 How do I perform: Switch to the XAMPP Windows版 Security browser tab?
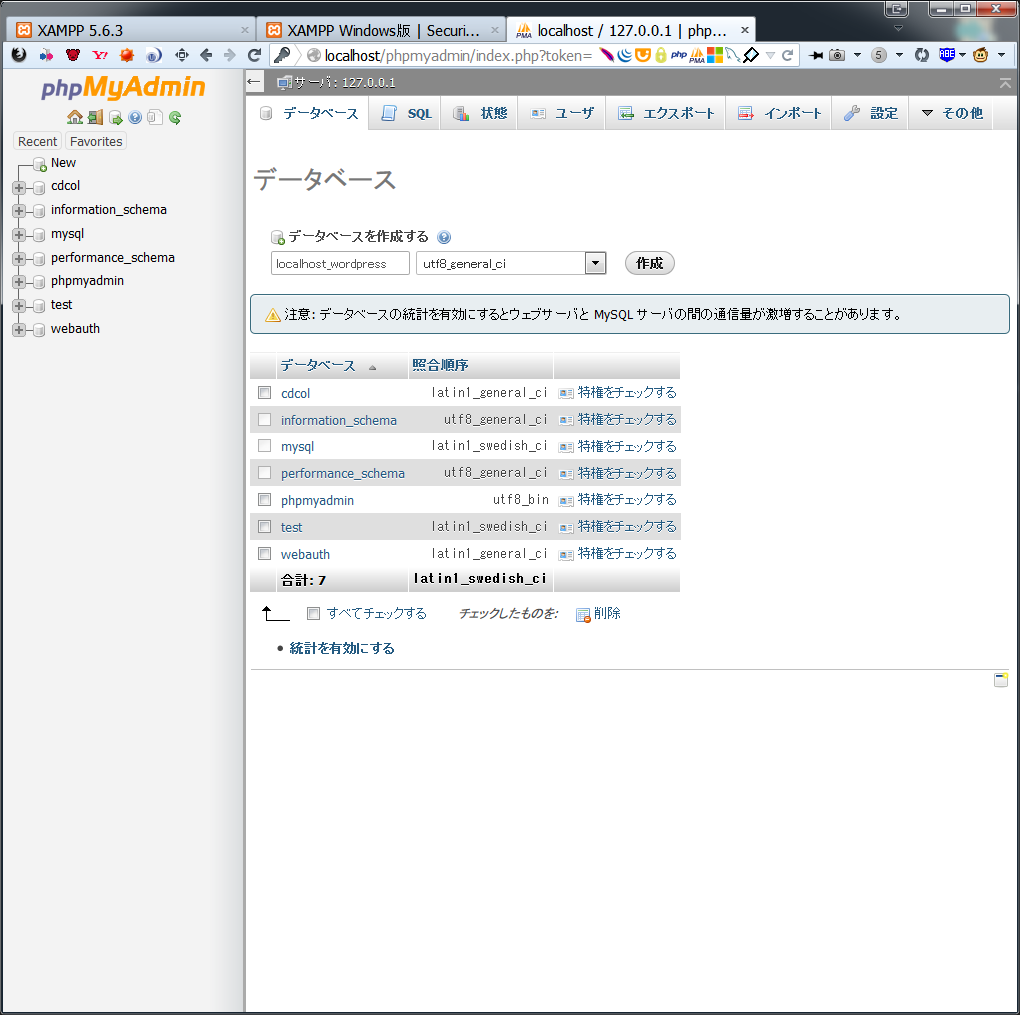click(x=381, y=31)
